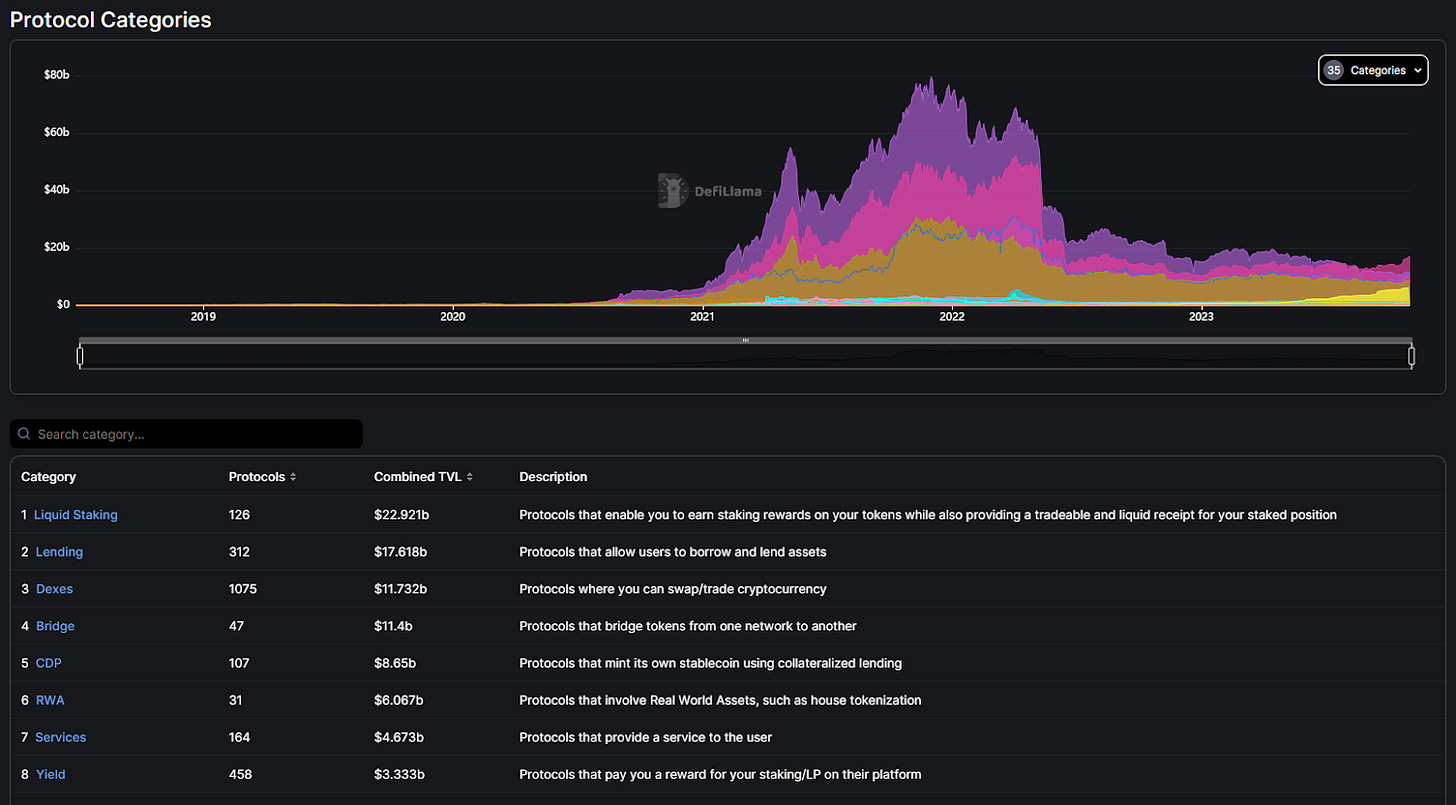Click the left chart range slider handle
This screenshot has width=1456, height=805.
80,356
